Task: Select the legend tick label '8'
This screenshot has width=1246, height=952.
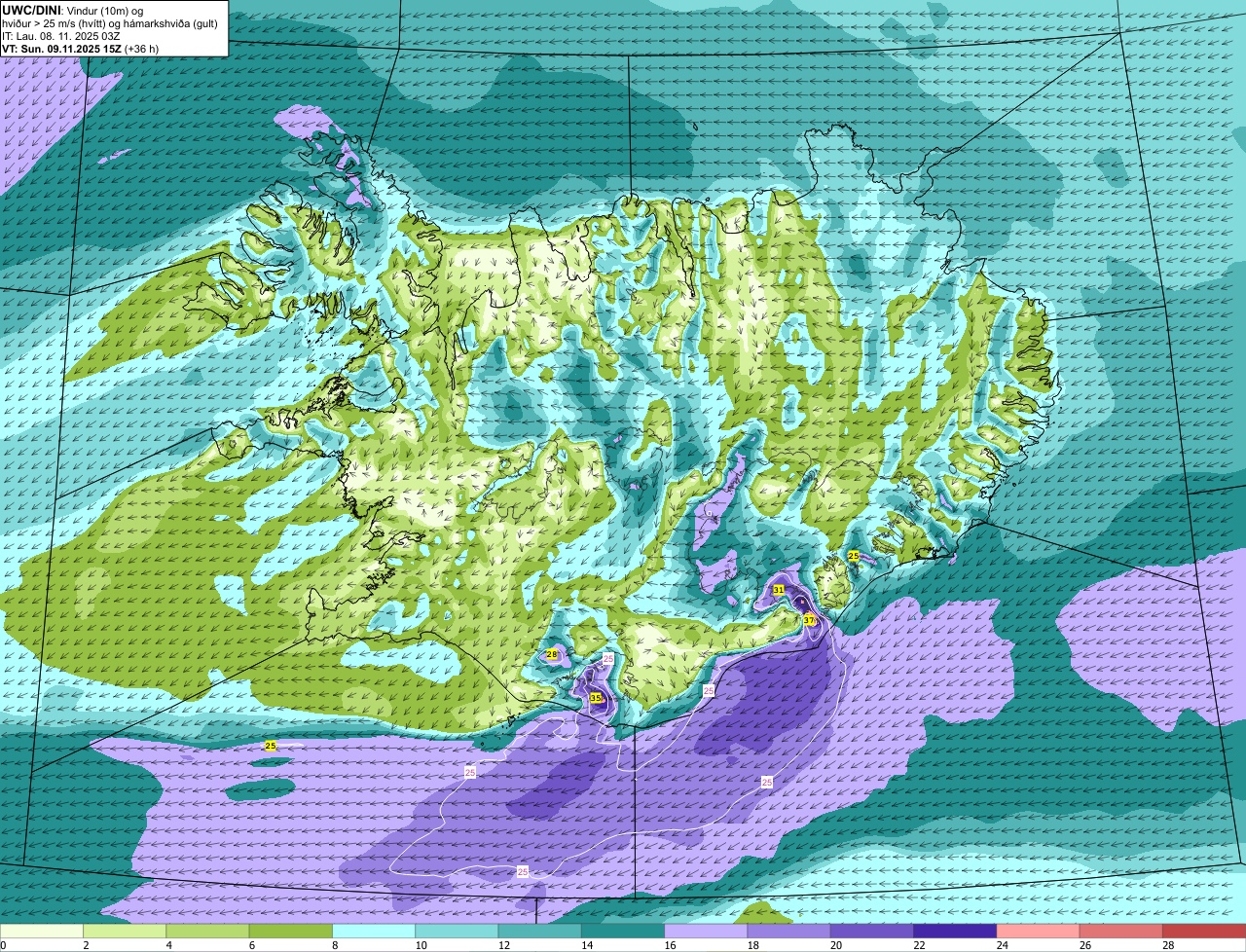Action: (x=335, y=945)
